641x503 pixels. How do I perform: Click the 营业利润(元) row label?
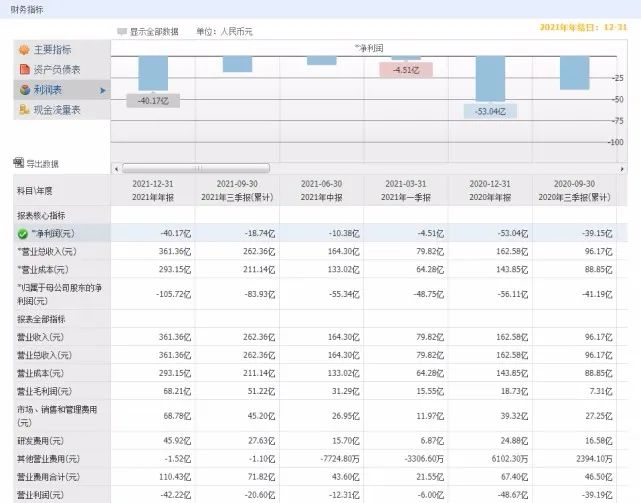pyautogui.click(x=40, y=495)
